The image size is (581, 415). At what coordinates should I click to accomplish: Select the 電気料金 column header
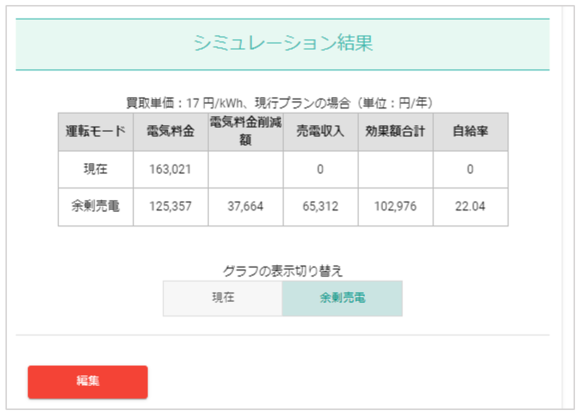coord(171,132)
